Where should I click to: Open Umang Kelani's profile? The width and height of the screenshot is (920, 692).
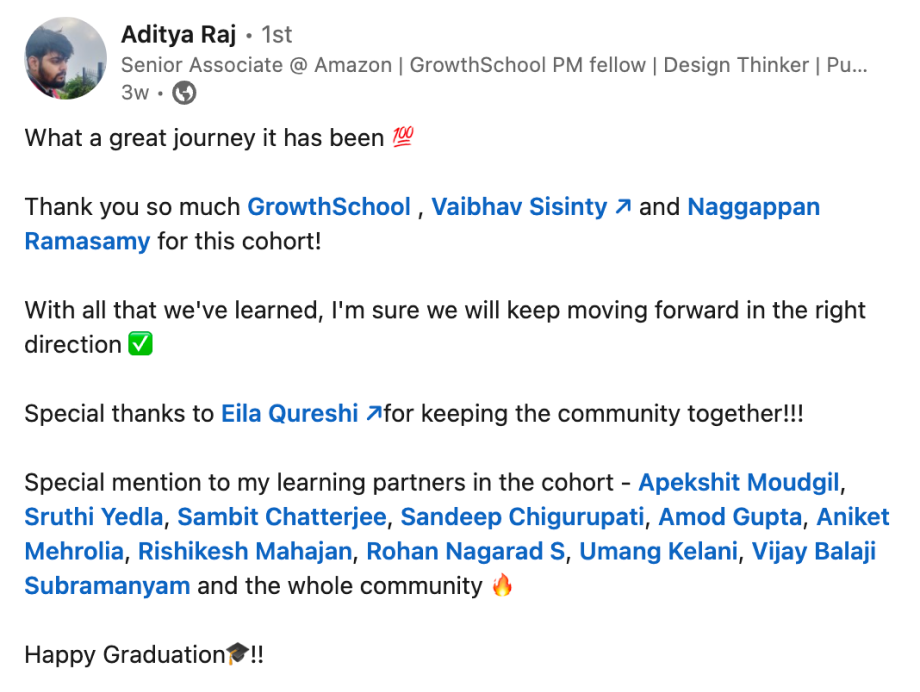(x=658, y=551)
